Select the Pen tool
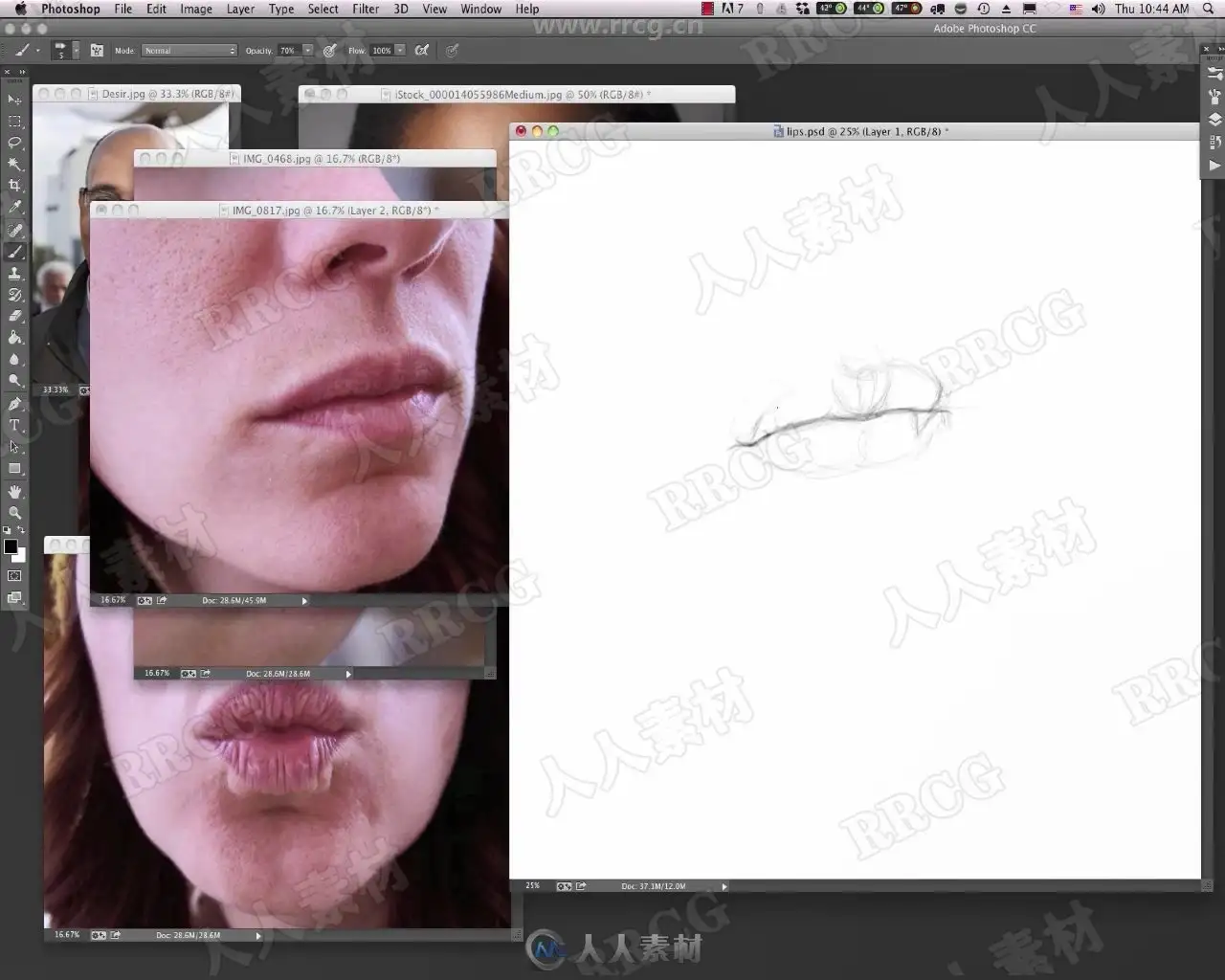 [14, 404]
